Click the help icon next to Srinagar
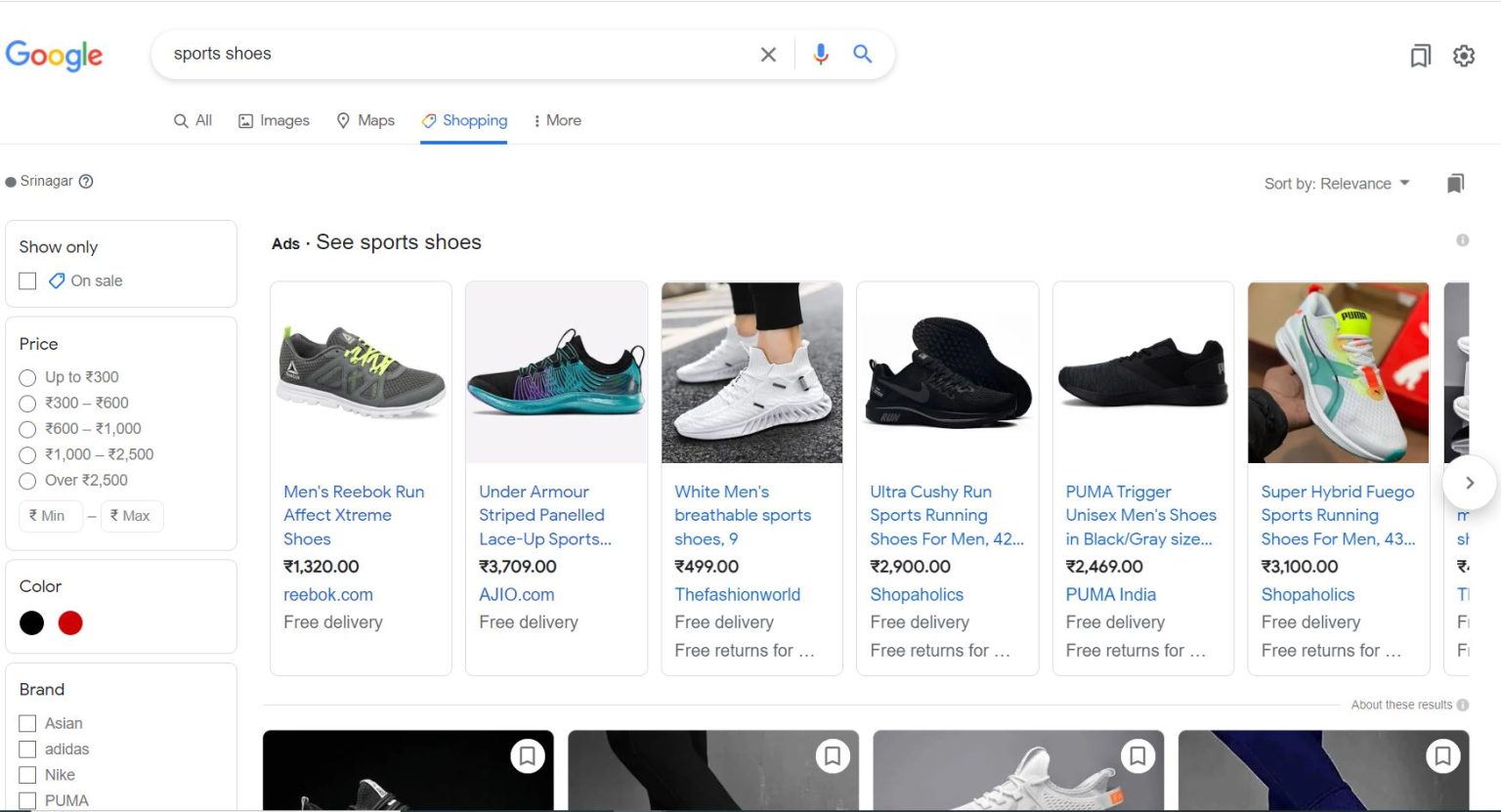 (x=86, y=181)
